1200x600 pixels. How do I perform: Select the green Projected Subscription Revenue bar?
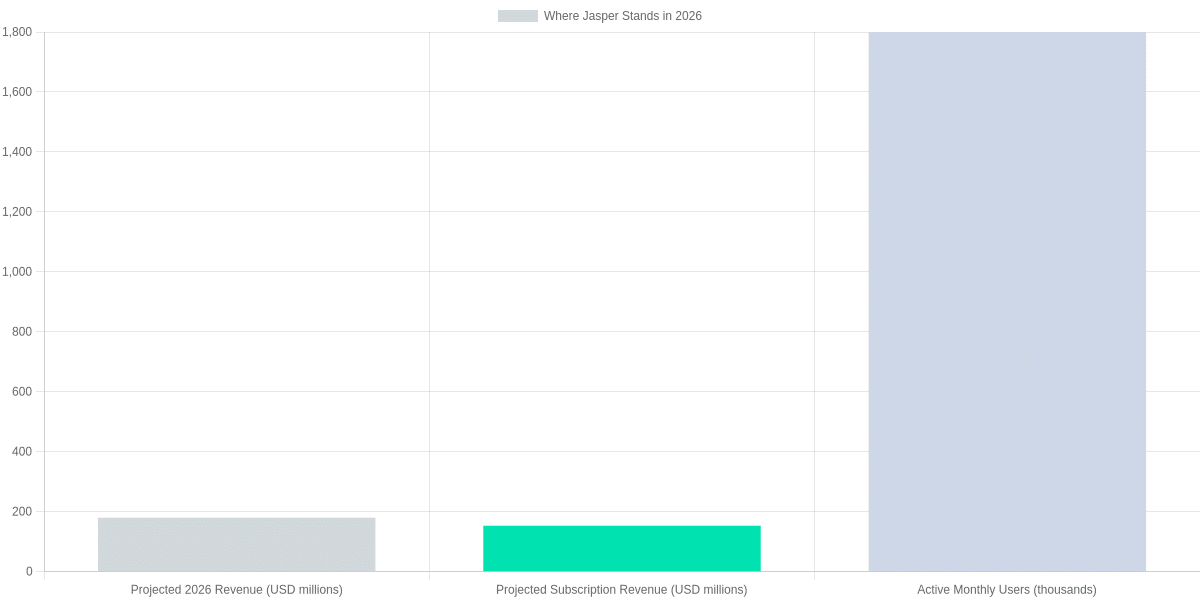tap(622, 548)
